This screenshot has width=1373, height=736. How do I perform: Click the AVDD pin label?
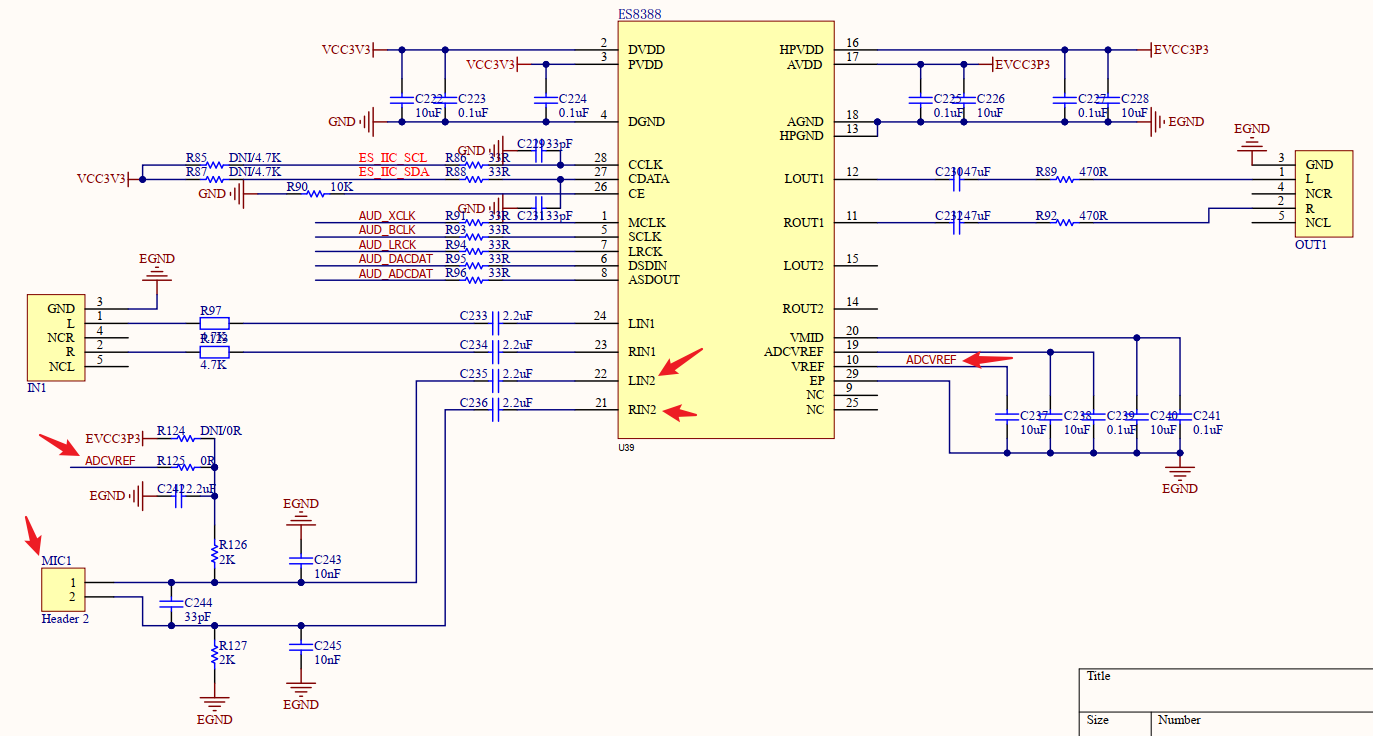click(805, 65)
